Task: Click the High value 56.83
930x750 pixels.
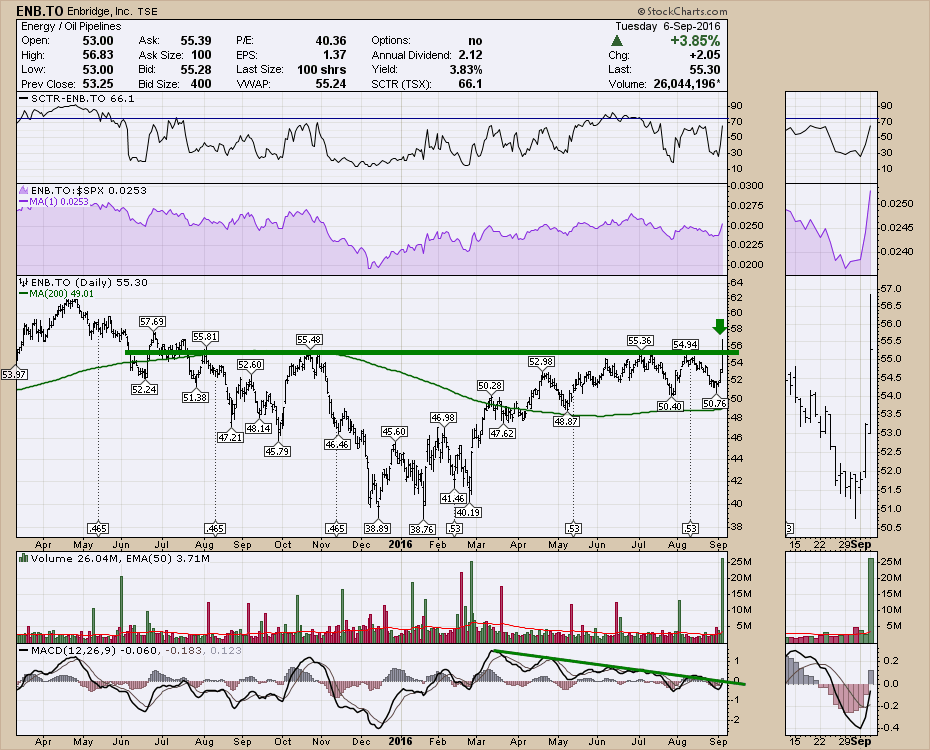Action: pos(98,55)
